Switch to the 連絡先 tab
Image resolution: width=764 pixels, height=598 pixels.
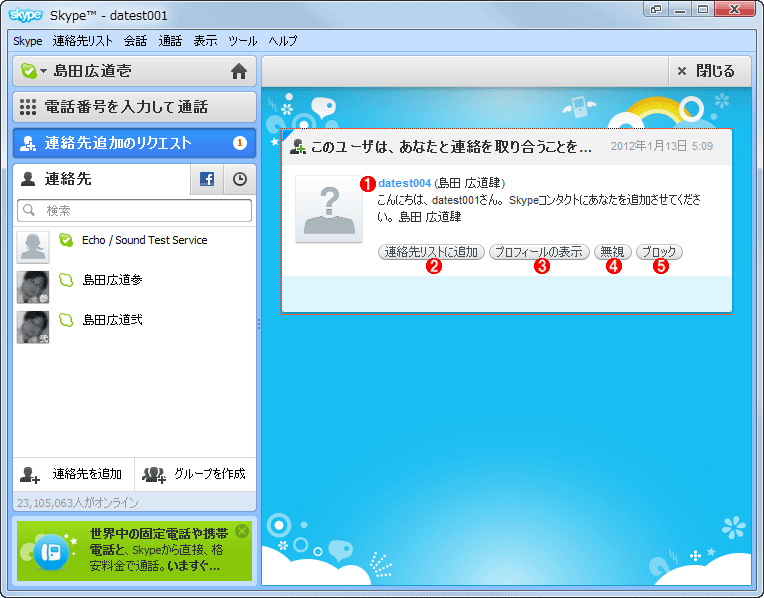tap(101, 179)
